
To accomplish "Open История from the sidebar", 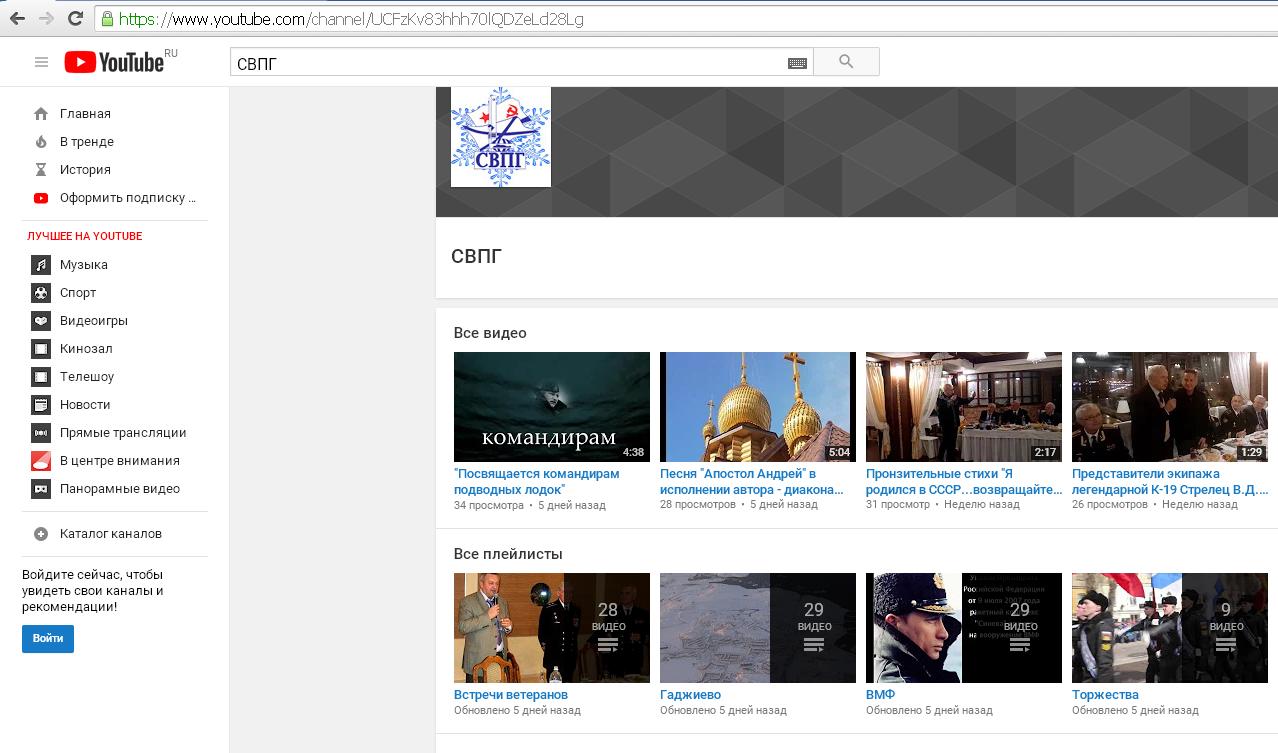I will click(x=85, y=170).
